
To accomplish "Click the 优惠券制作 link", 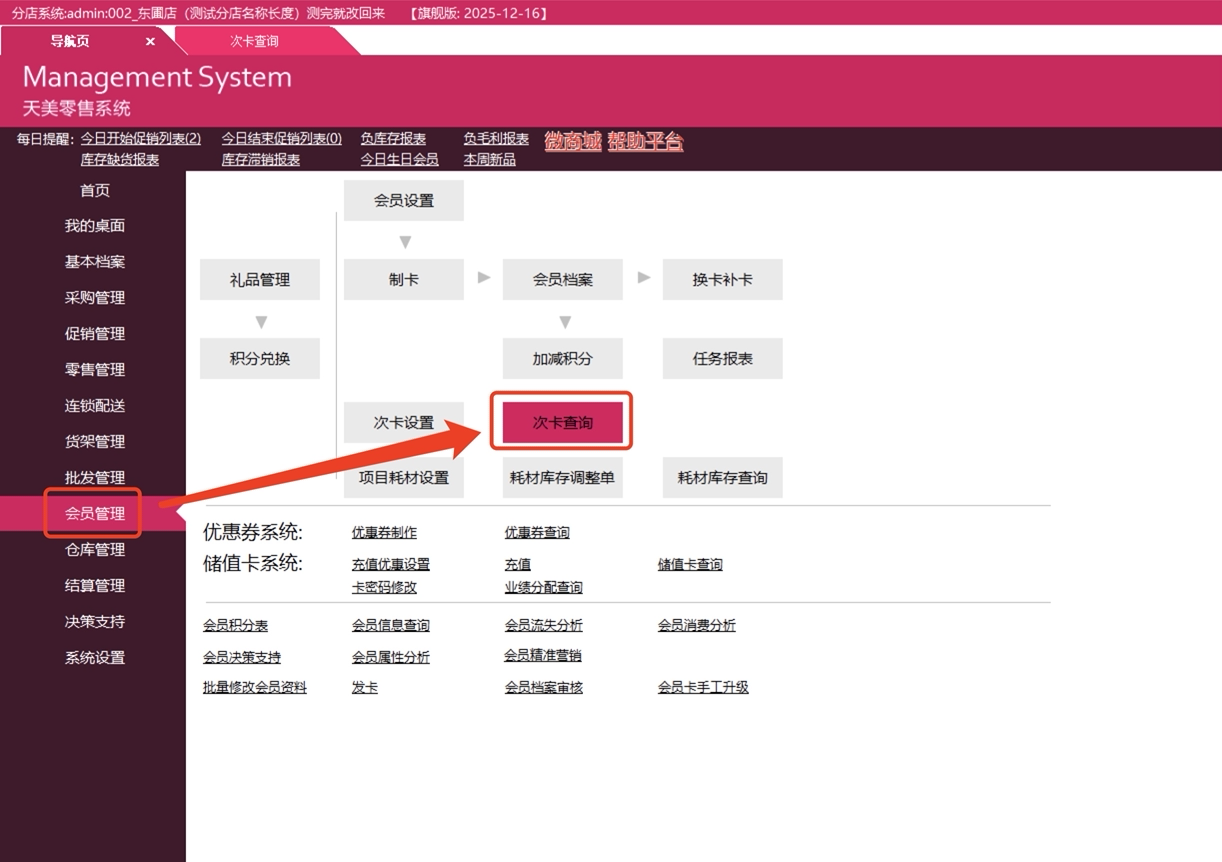I will click(384, 533).
